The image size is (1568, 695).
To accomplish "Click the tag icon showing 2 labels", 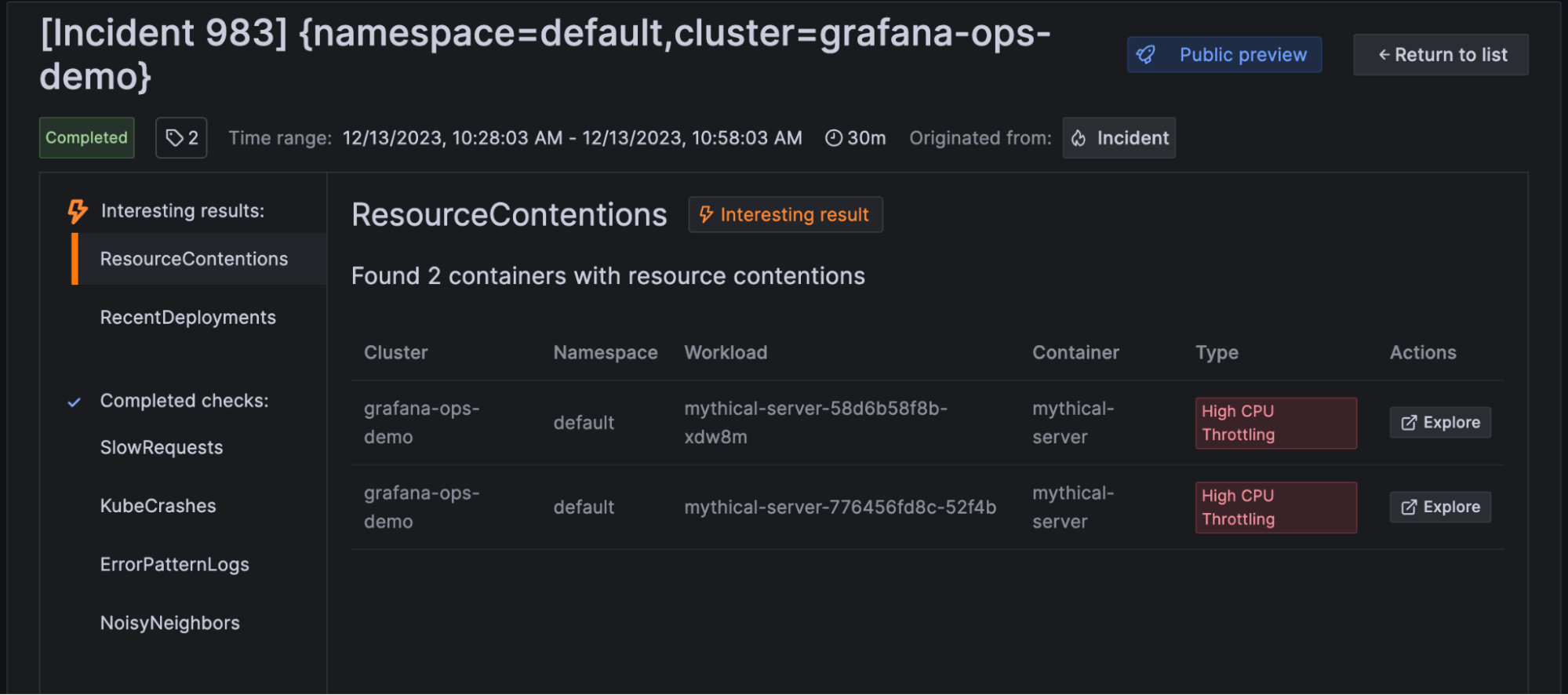I will (x=174, y=138).
